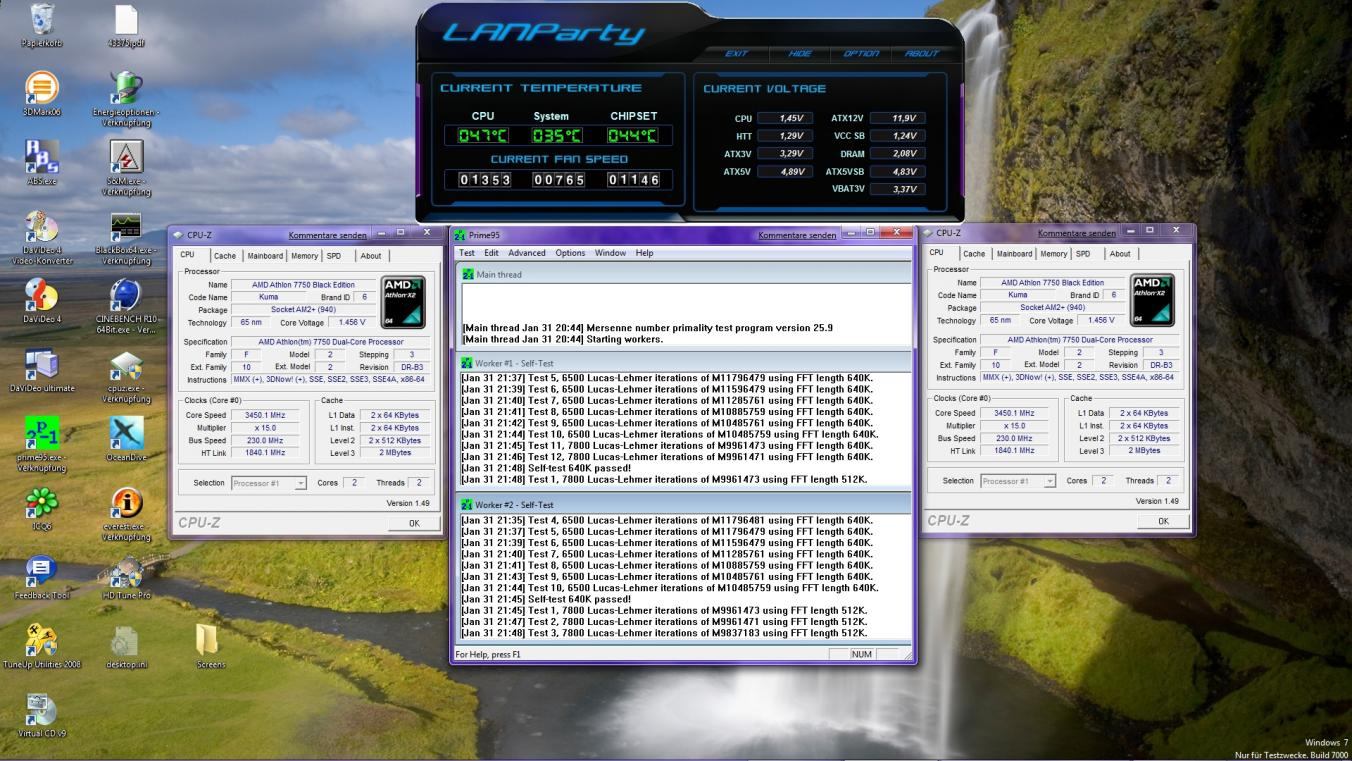Screen dimensions: 1352x761
Task: Click the LANParty EXIT button
Action: coord(737,53)
